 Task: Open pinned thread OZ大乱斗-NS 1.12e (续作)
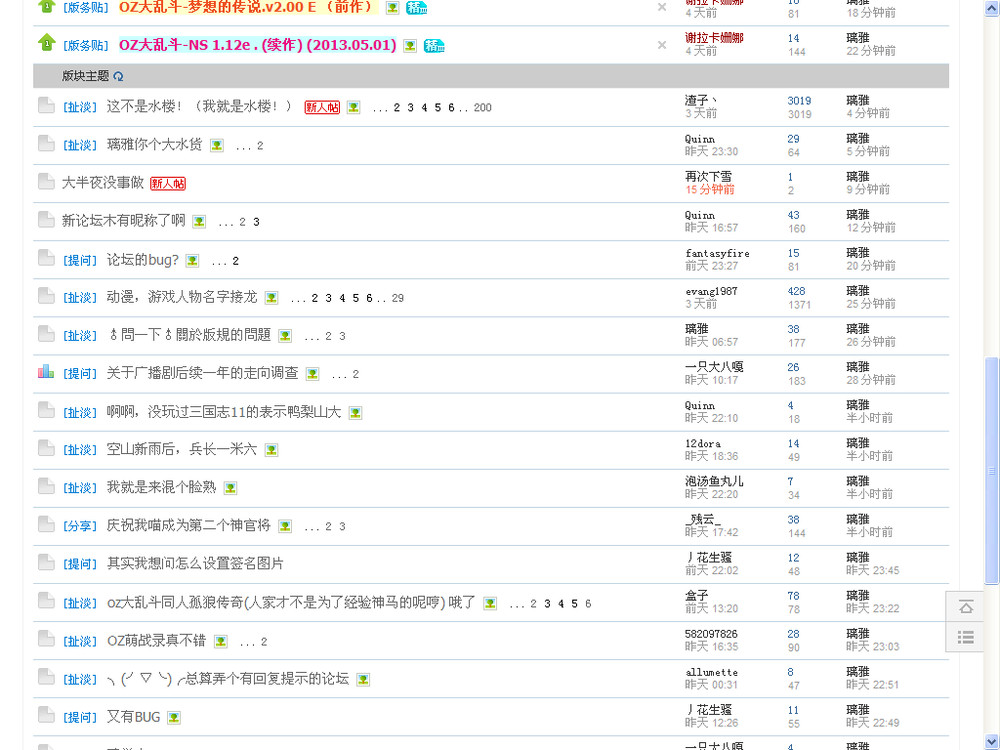[258, 45]
